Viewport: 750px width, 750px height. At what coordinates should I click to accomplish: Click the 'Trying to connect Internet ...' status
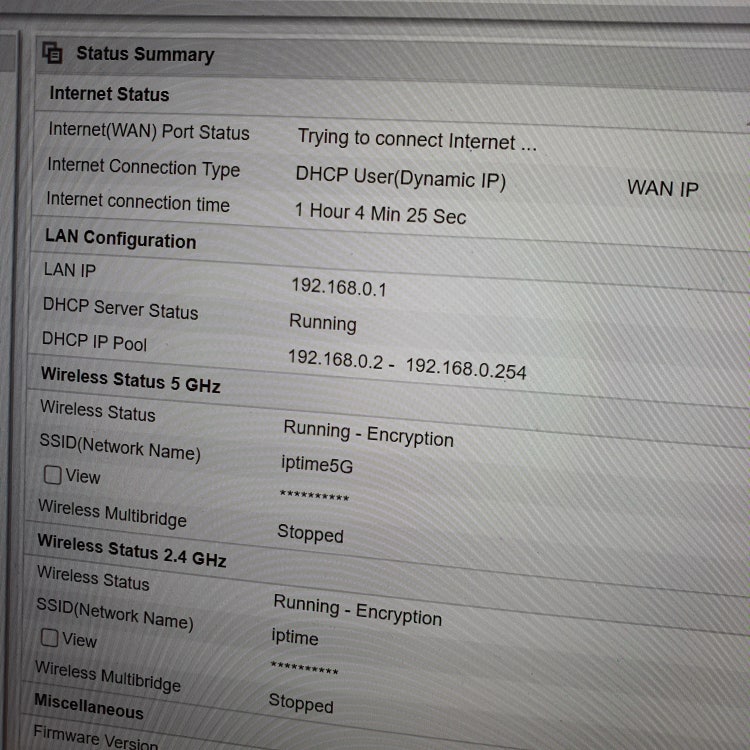tap(416, 141)
